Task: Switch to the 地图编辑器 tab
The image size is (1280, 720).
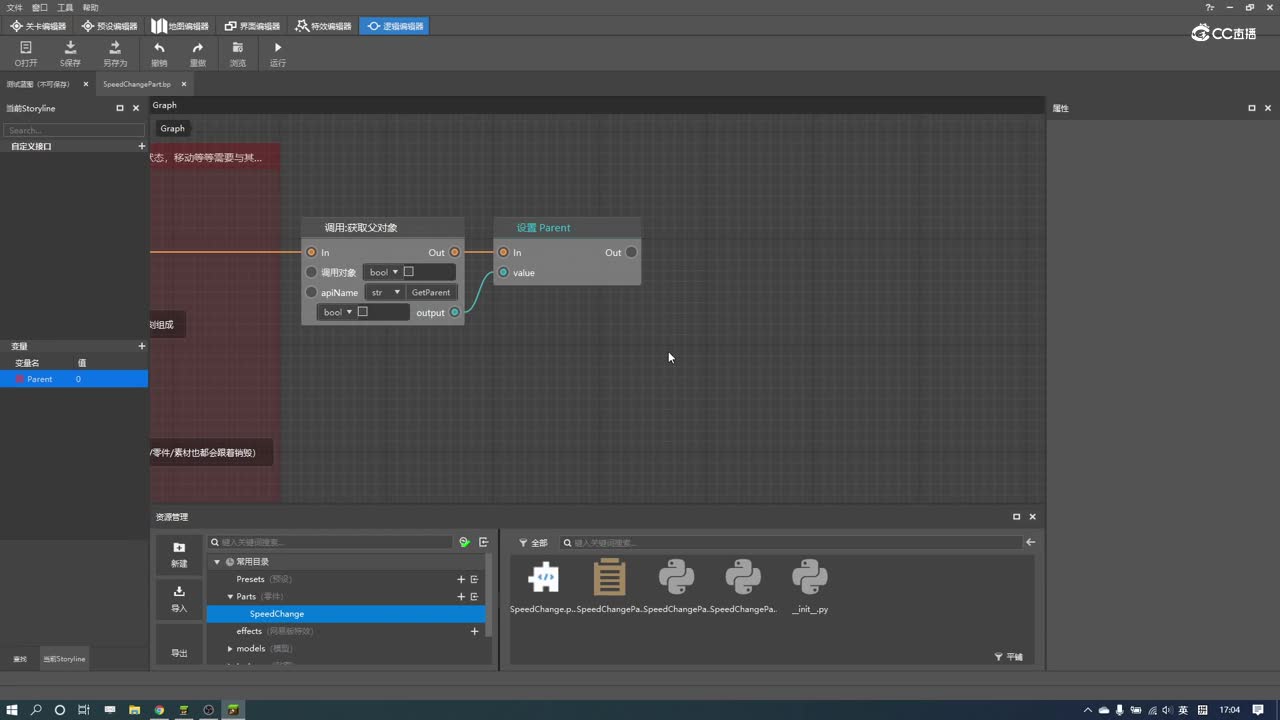Action: pyautogui.click(x=180, y=26)
